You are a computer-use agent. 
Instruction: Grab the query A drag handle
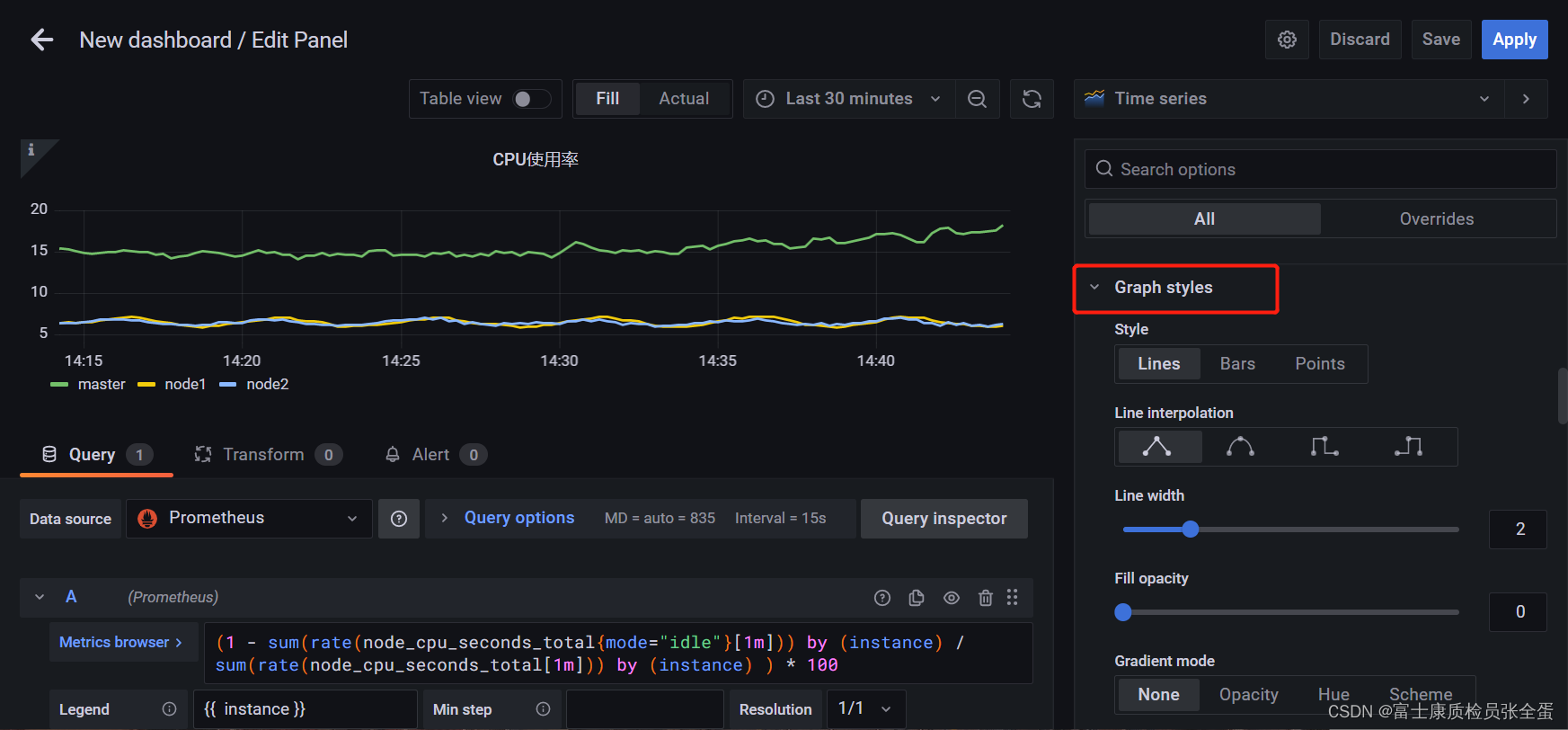click(1013, 598)
